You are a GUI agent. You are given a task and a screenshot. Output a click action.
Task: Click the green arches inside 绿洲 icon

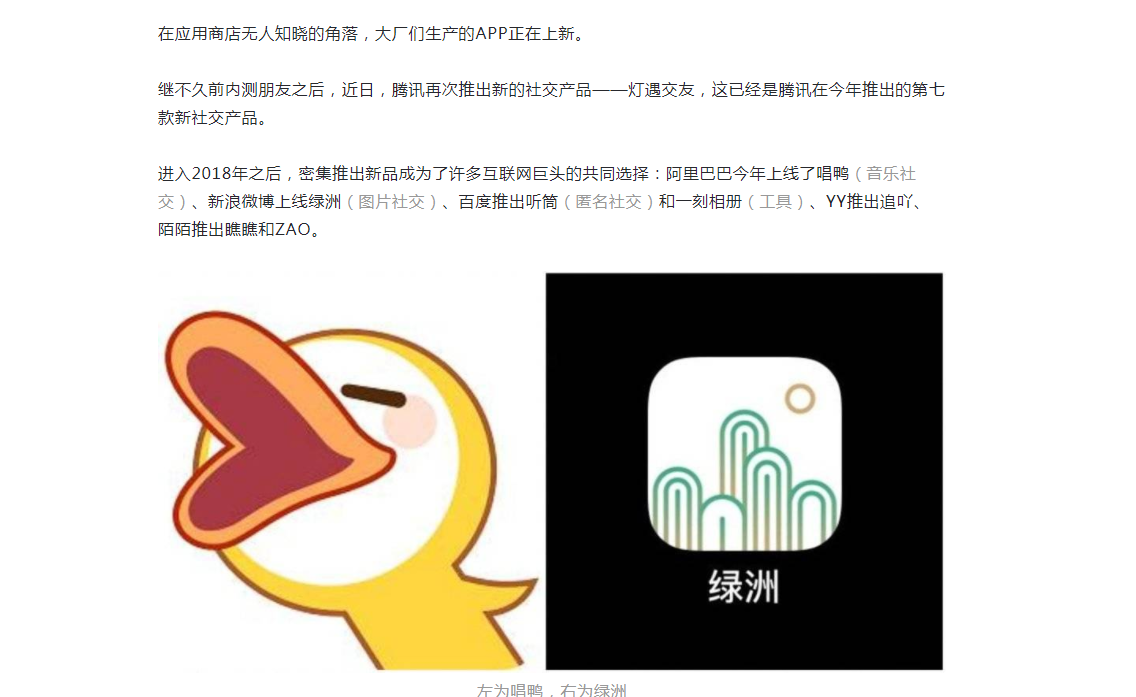[x=744, y=480]
